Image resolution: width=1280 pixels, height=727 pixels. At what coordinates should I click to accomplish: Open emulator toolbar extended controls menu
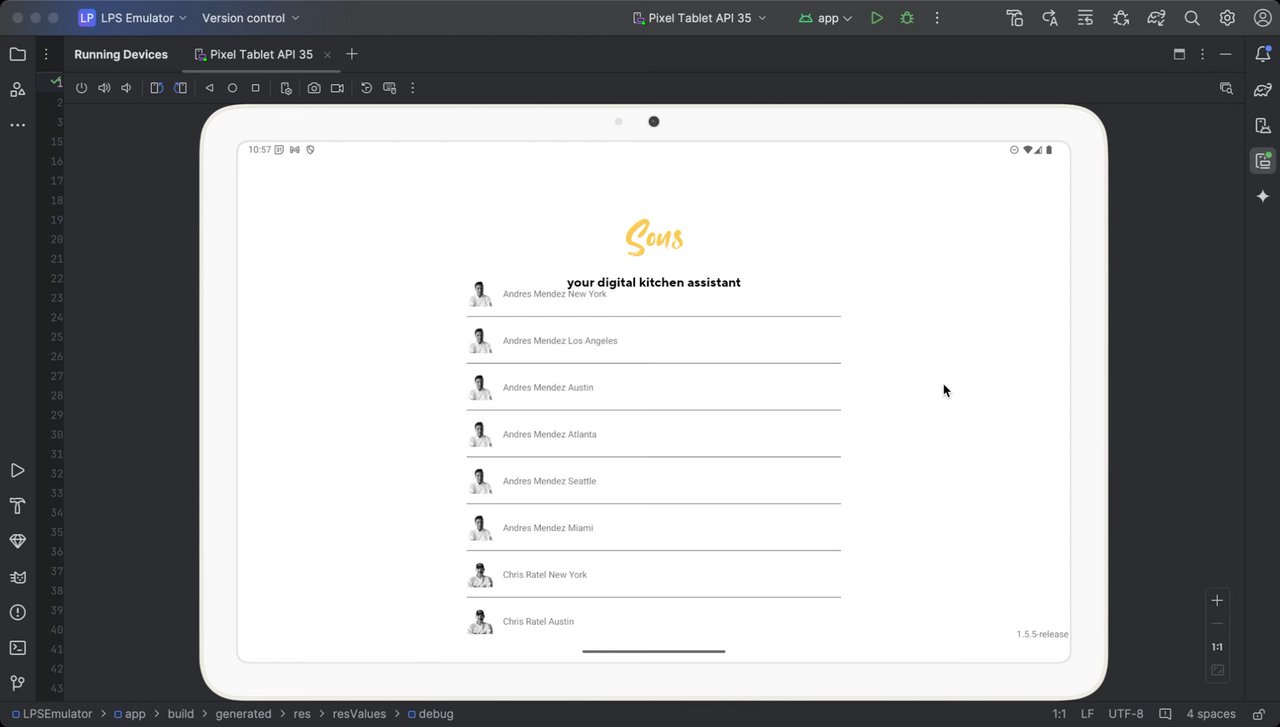(x=412, y=88)
